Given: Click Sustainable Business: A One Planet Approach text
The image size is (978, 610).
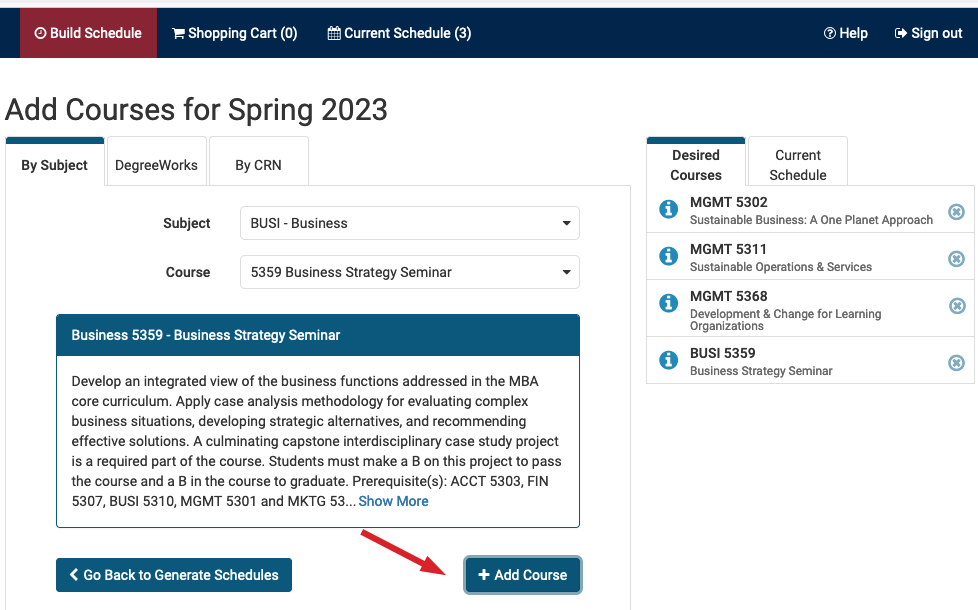Looking at the screenshot, I should click(x=811, y=220).
